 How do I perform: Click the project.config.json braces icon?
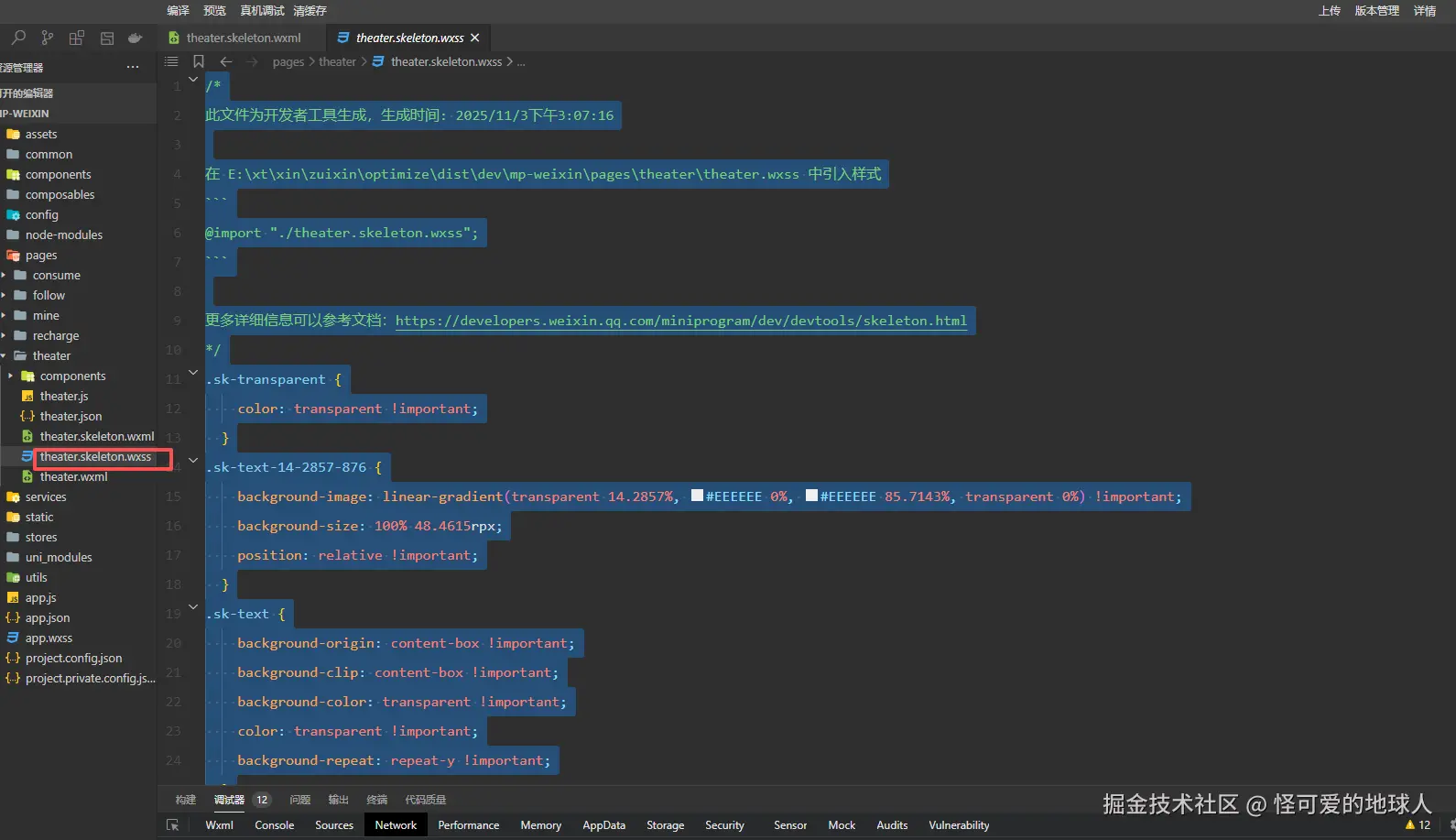pos(13,659)
